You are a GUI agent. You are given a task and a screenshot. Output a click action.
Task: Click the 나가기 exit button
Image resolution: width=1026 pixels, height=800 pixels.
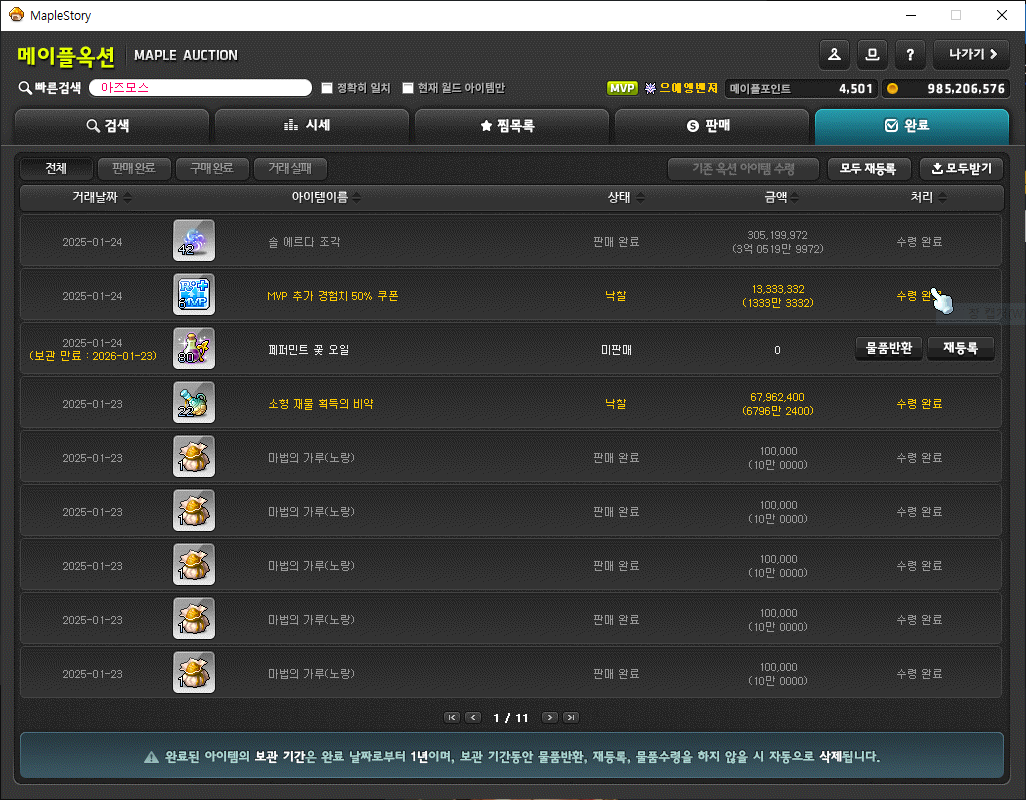971,54
